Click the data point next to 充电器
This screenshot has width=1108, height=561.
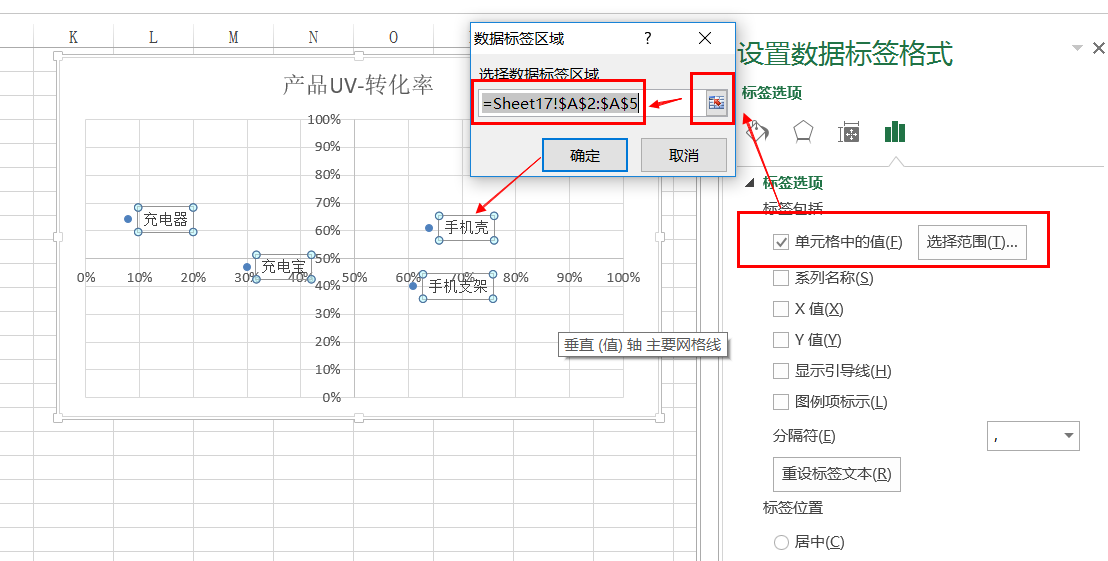point(128,219)
